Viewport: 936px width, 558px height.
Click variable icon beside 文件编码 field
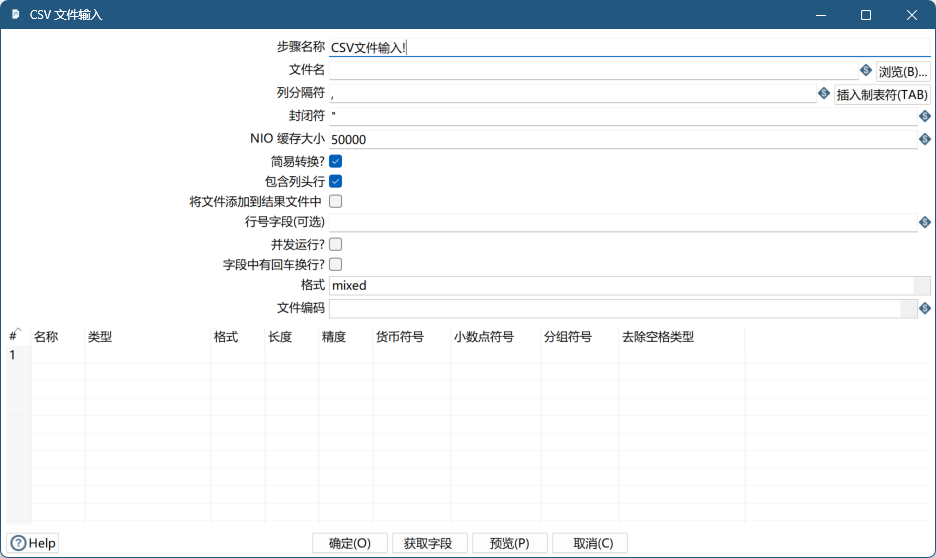(x=925, y=308)
